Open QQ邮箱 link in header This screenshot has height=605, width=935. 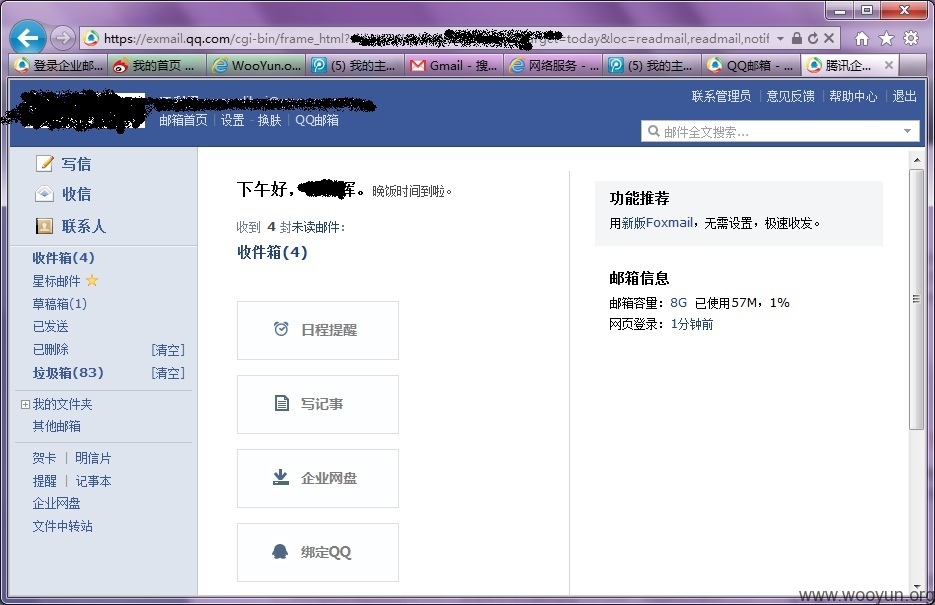[317, 120]
